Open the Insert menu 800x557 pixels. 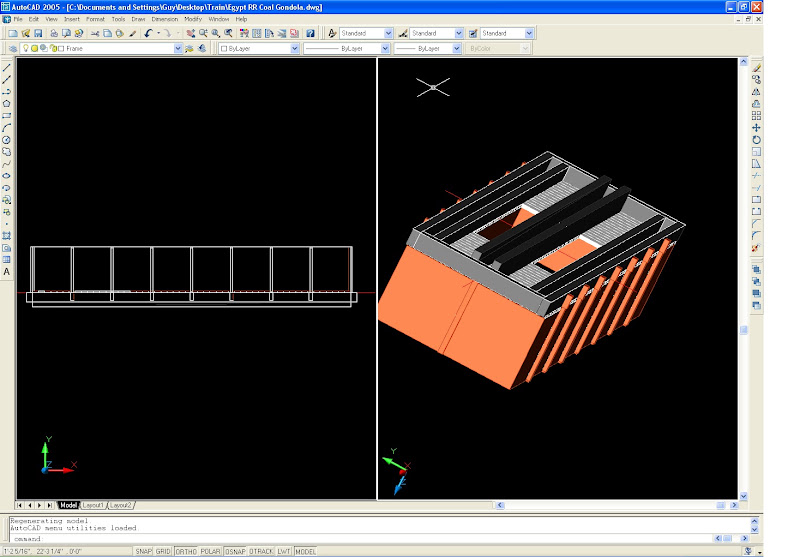coord(71,19)
